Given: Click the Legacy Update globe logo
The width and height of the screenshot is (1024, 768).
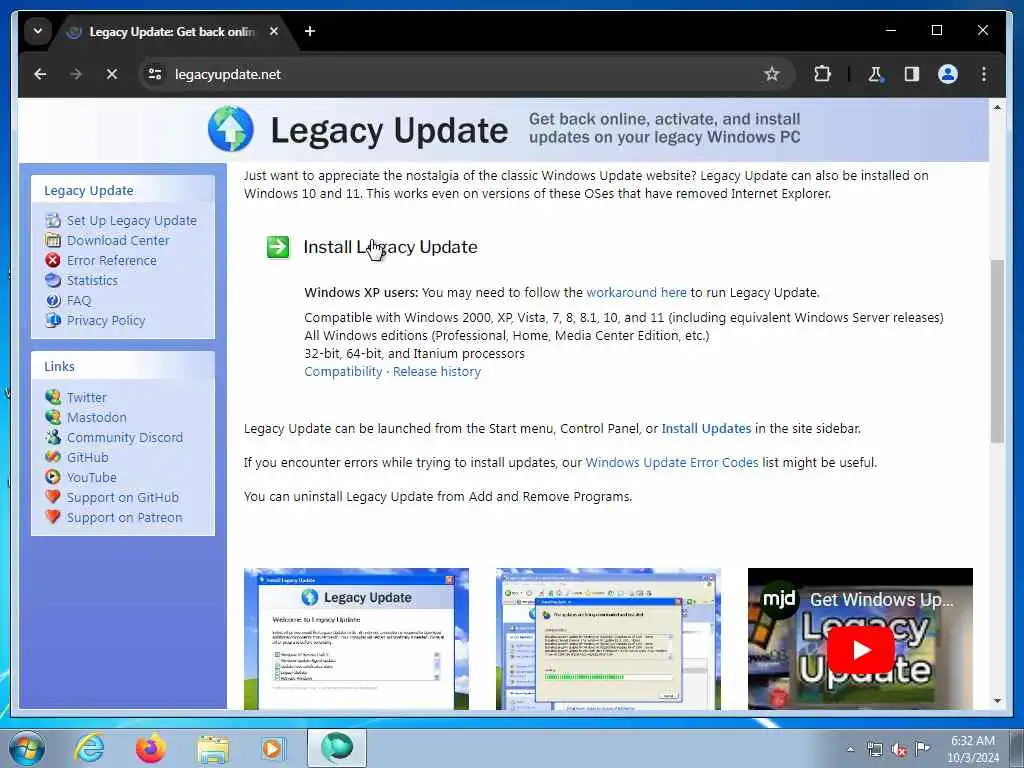Looking at the screenshot, I should pos(231,129).
